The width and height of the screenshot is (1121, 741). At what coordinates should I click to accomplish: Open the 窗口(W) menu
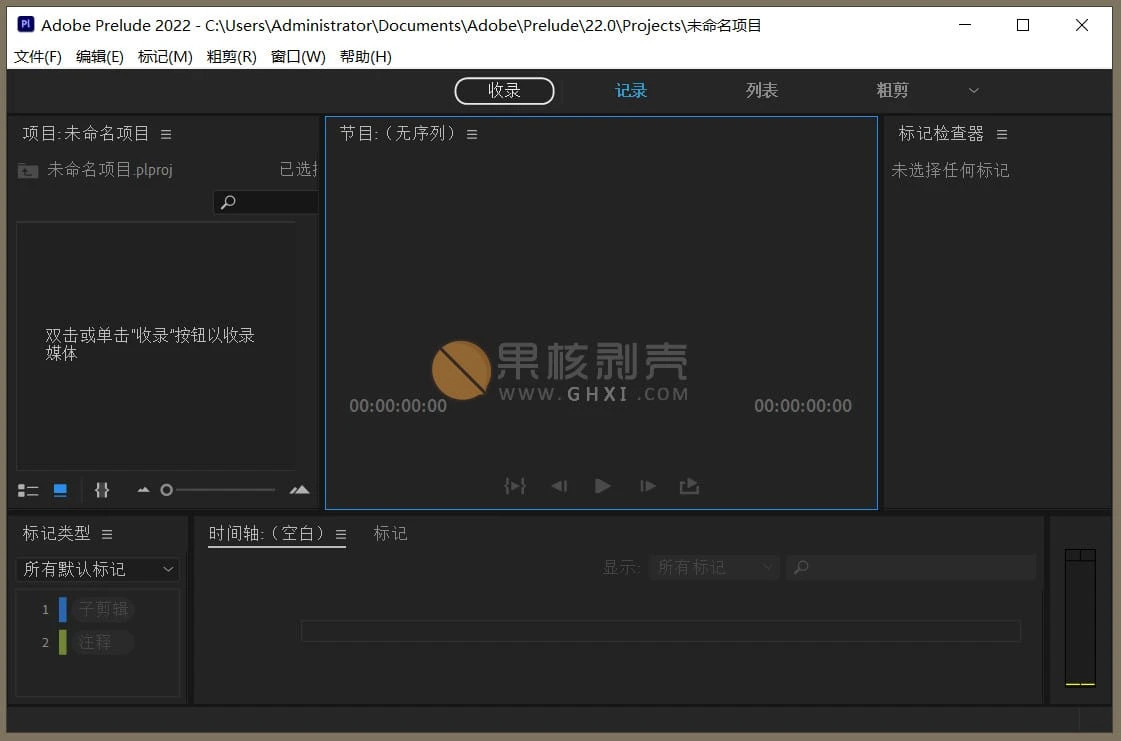pos(298,57)
